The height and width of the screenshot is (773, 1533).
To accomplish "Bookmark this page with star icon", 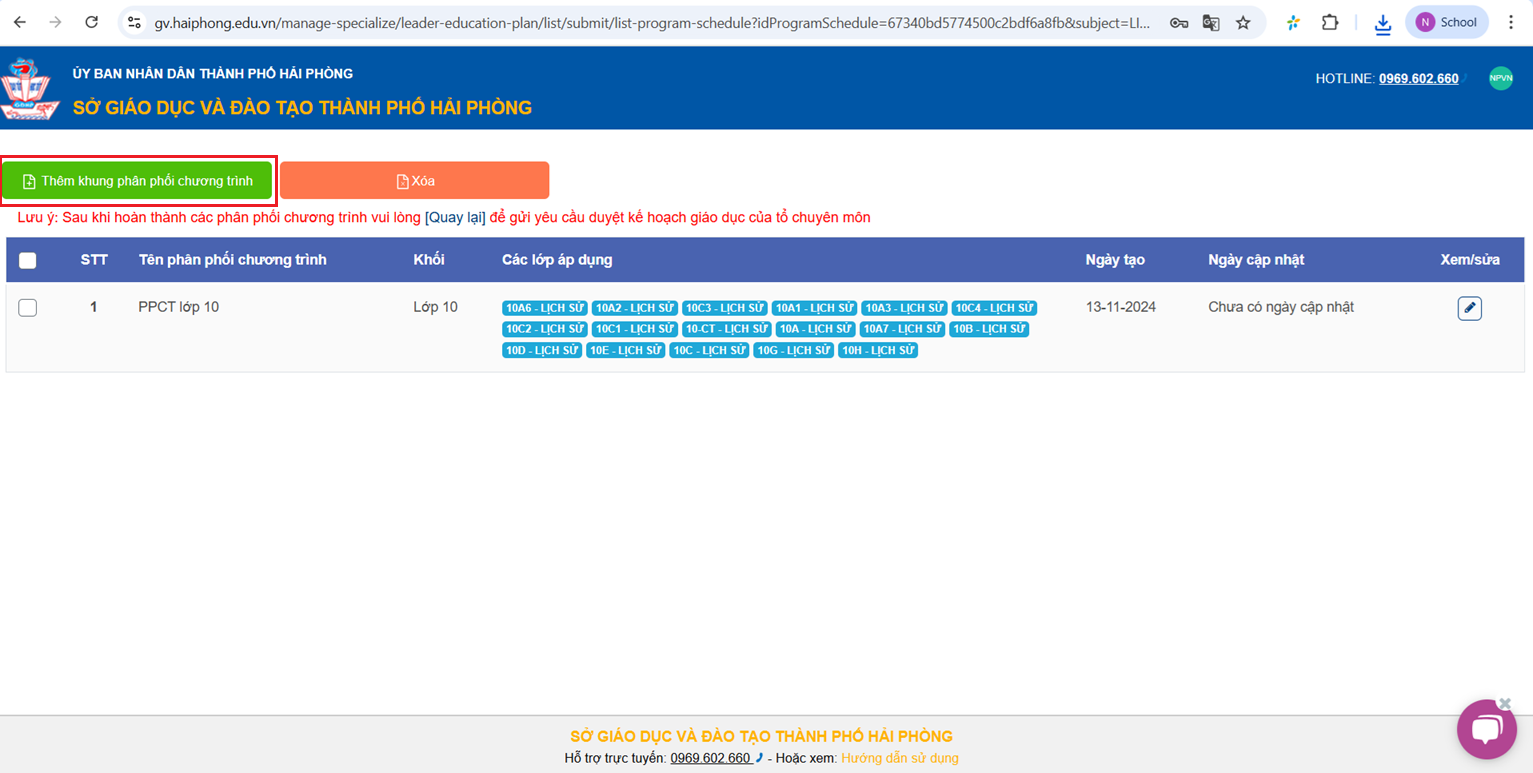I will [1243, 22].
